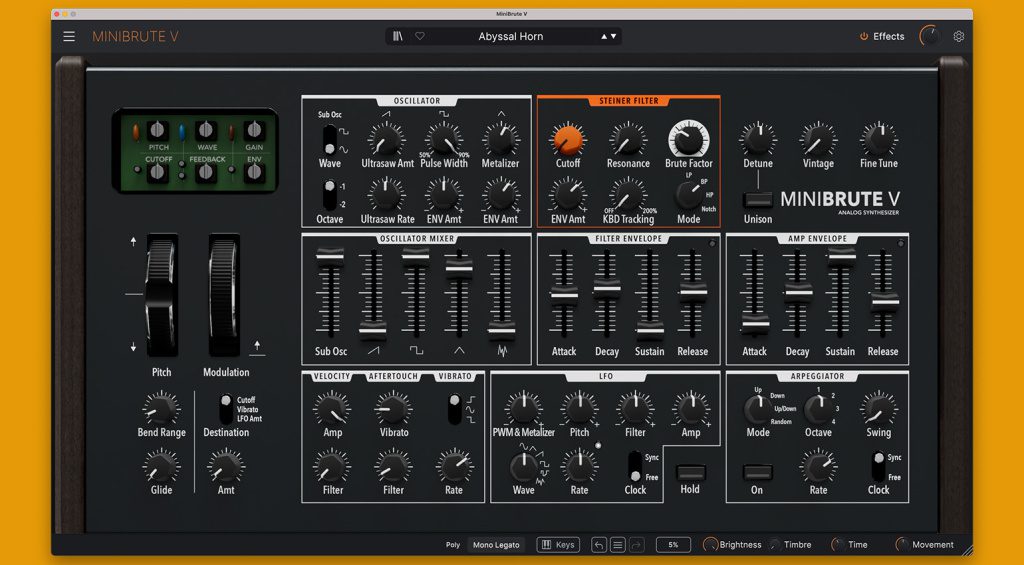Viewport: 1024px width, 565px height.
Task: Click the Resonance knob
Action: pyautogui.click(x=628, y=140)
